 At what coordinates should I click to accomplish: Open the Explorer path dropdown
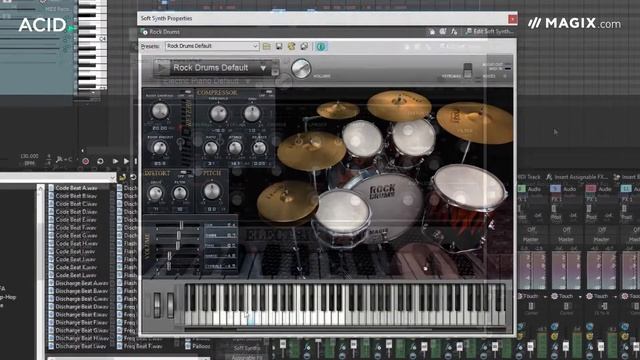click(112, 178)
